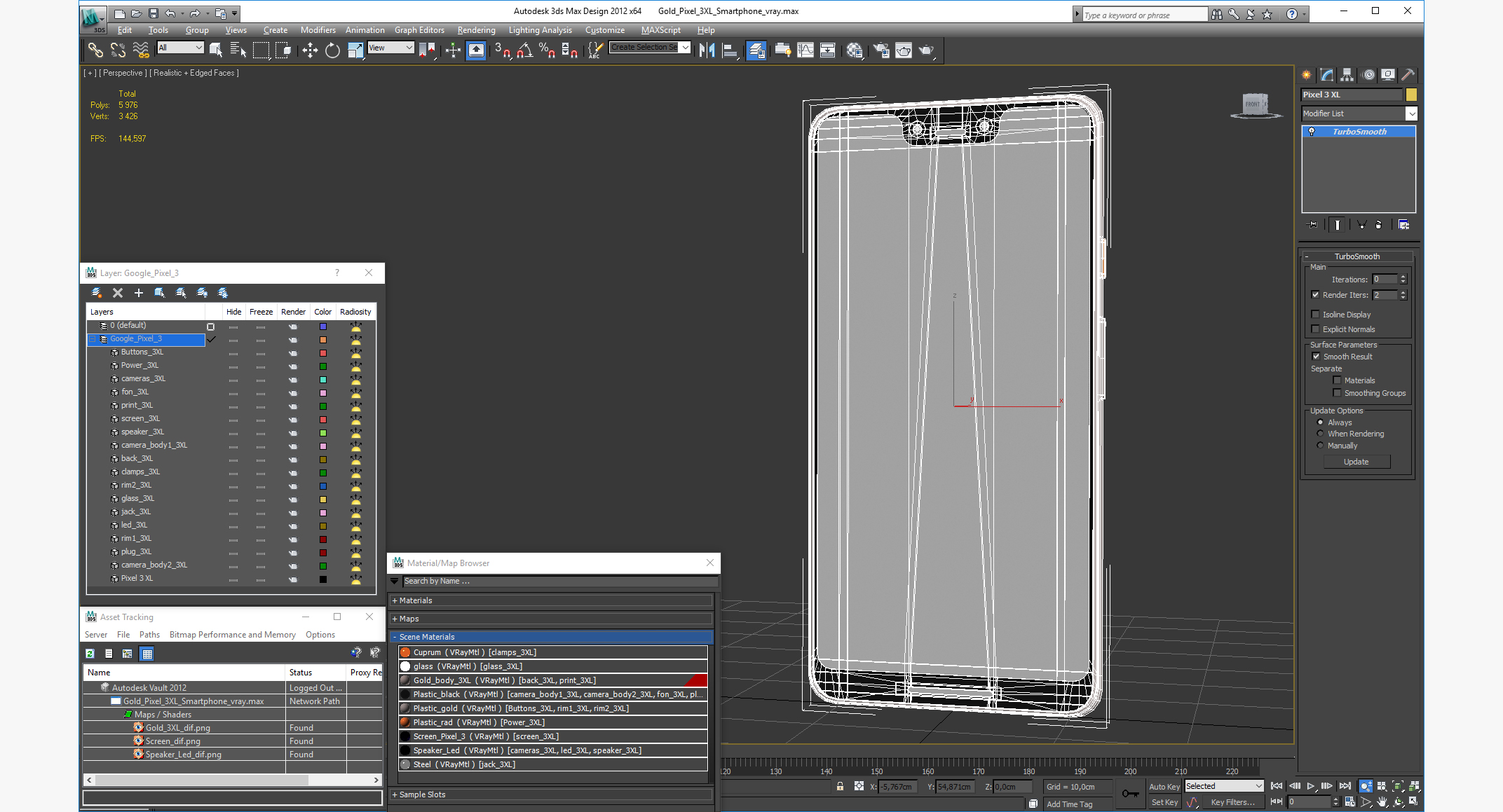
Task: Open the Modifiers menu
Action: click(x=318, y=30)
